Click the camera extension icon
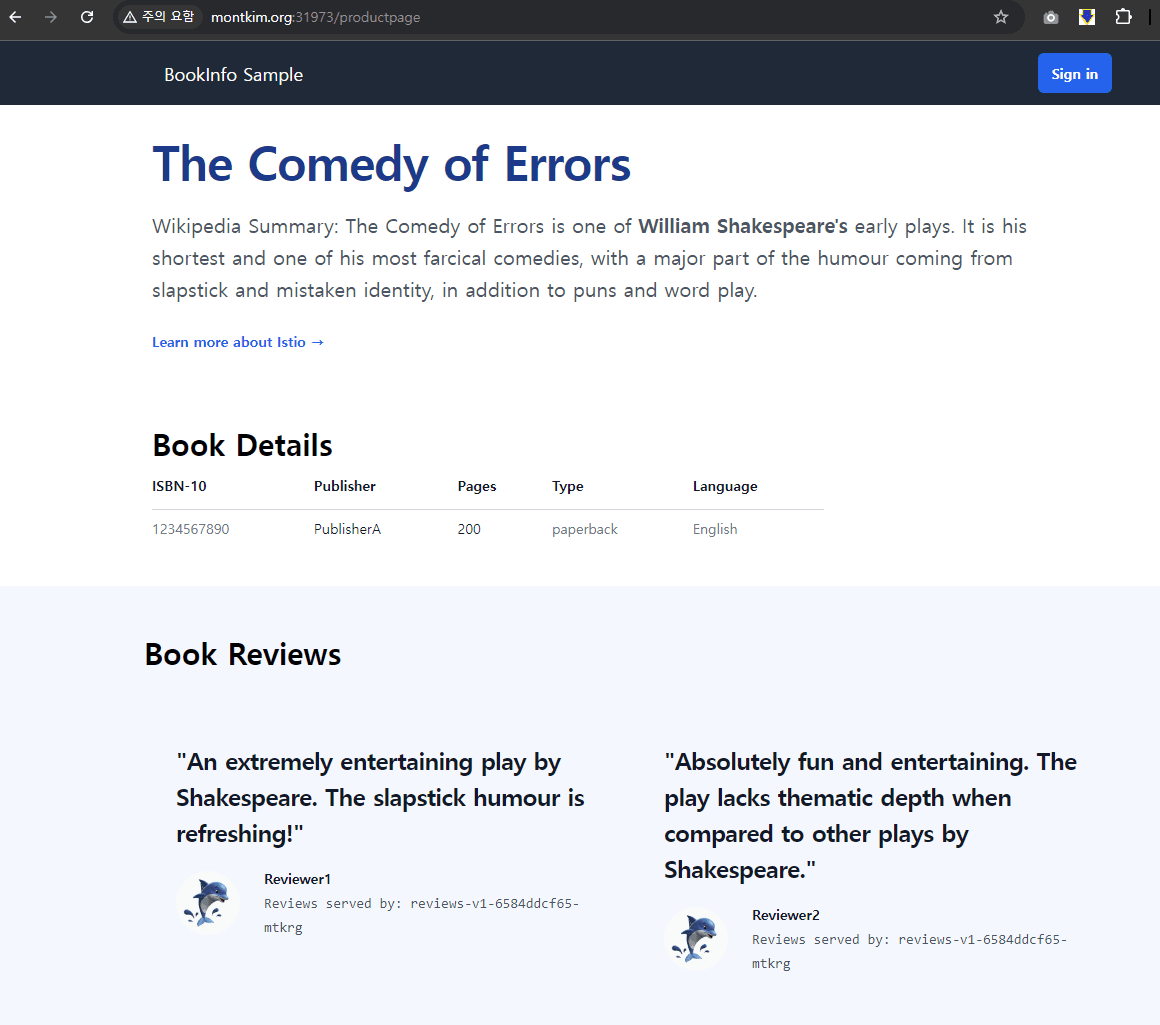This screenshot has width=1160, height=1025. (x=1050, y=17)
